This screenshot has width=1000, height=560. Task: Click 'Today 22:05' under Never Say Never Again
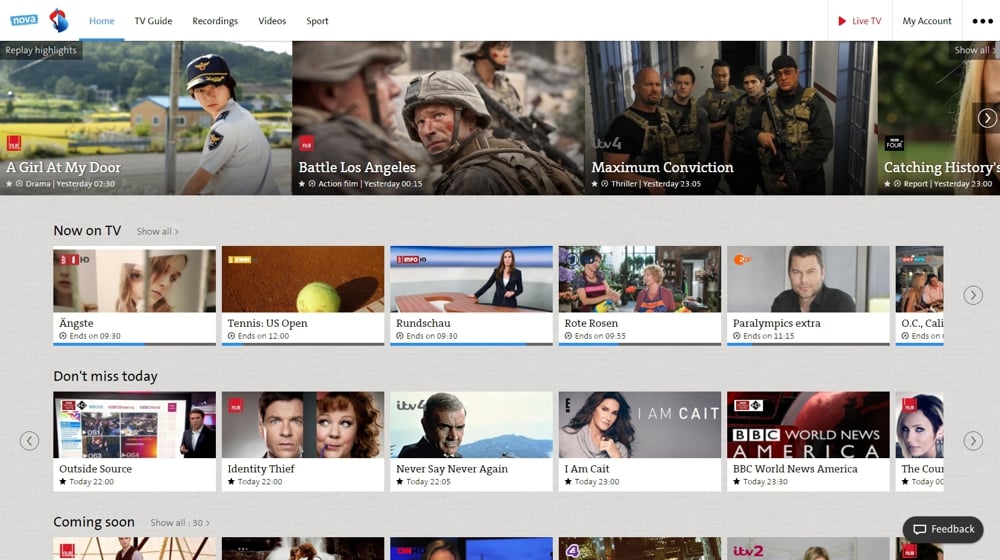[428, 482]
